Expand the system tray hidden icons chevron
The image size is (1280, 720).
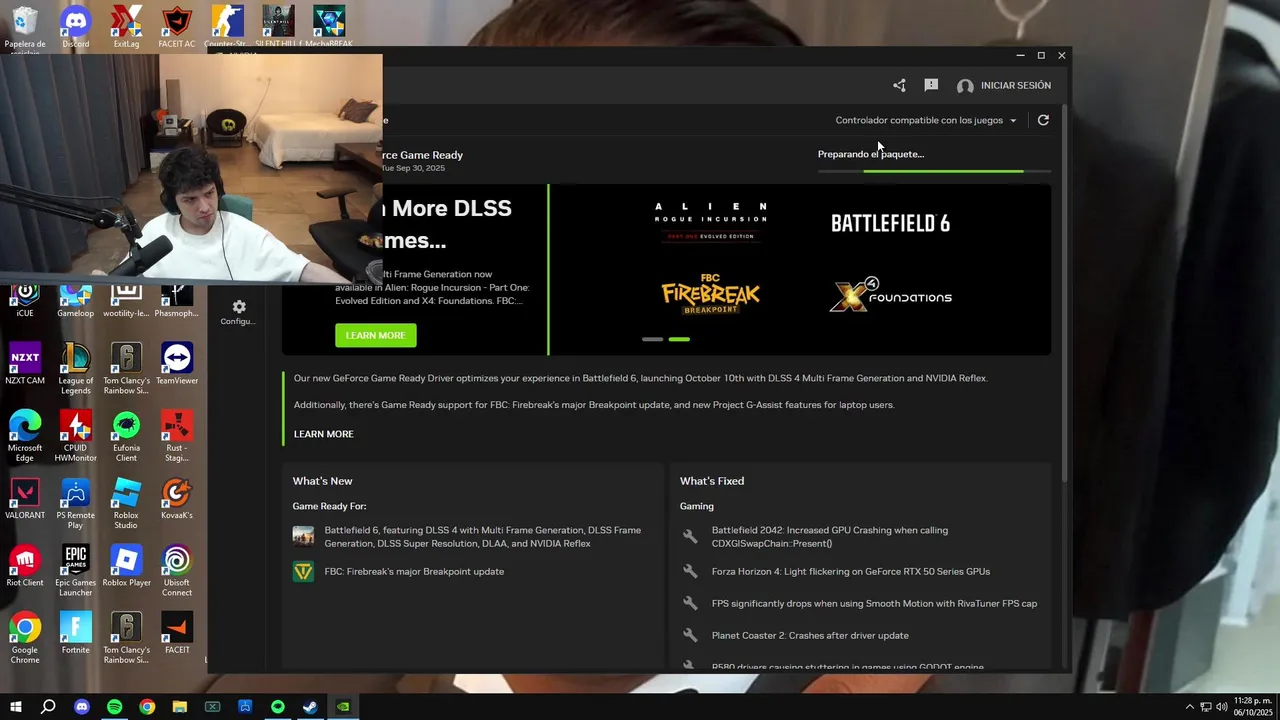1189,707
